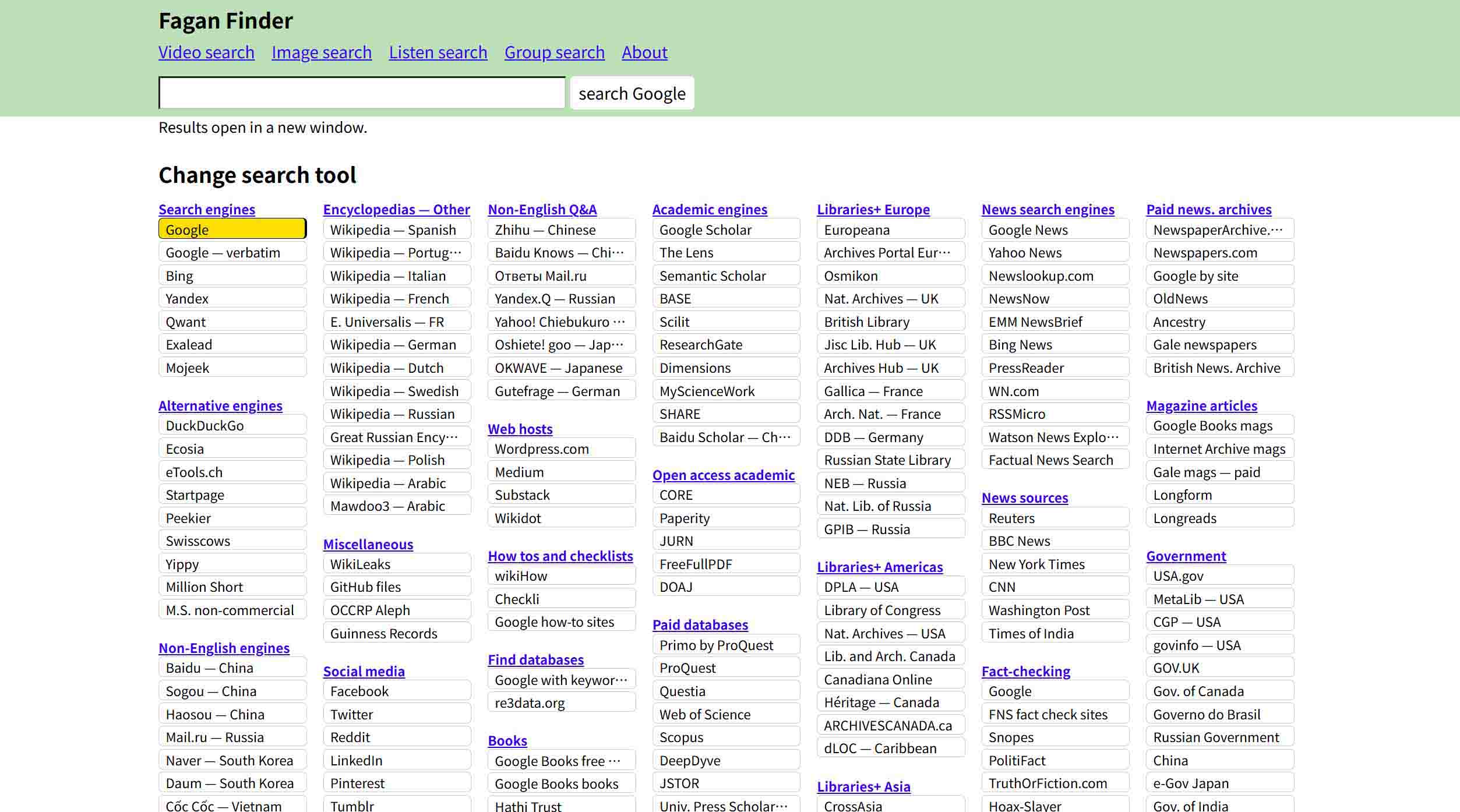This screenshot has height=812, width=1460.
Task: Open the Video search page link
Action: click(x=206, y=52)
